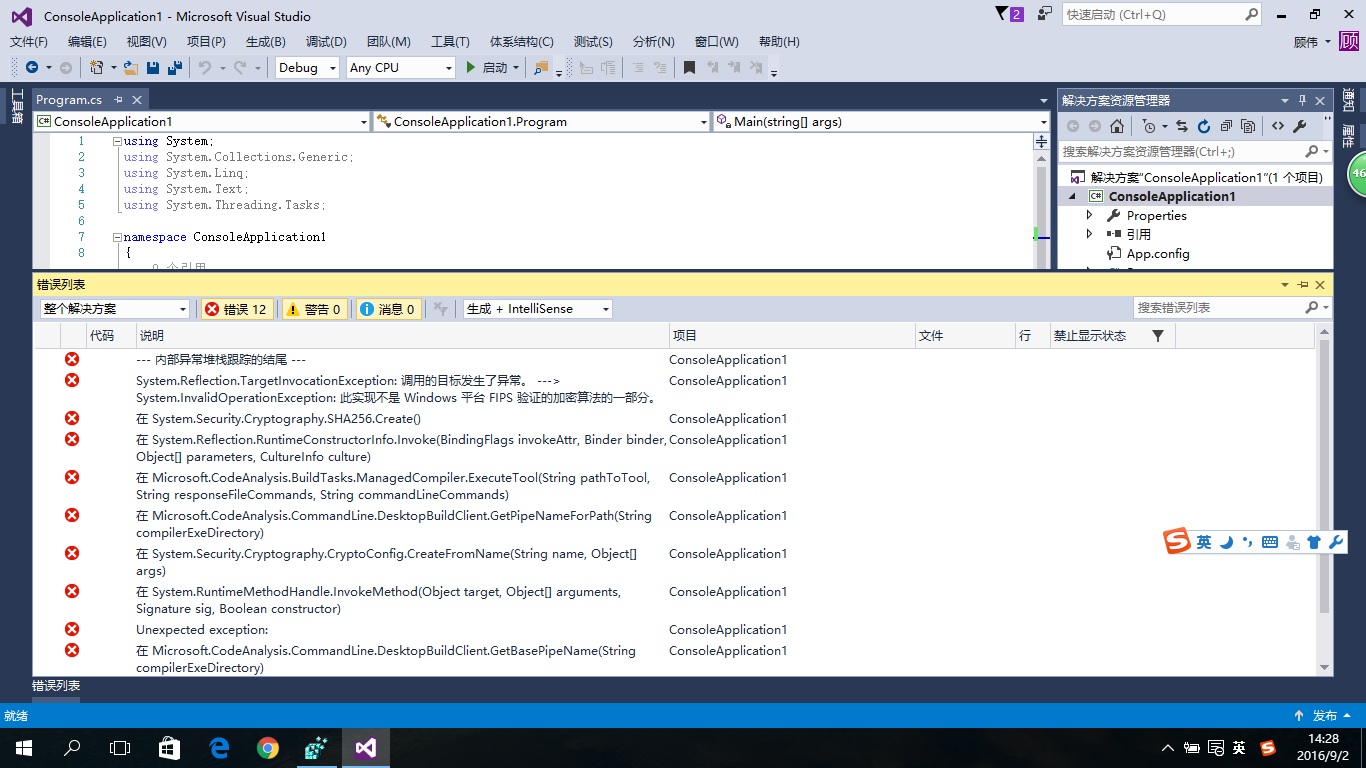Select the App.config file in Solution Explorer

(1158, 253)
